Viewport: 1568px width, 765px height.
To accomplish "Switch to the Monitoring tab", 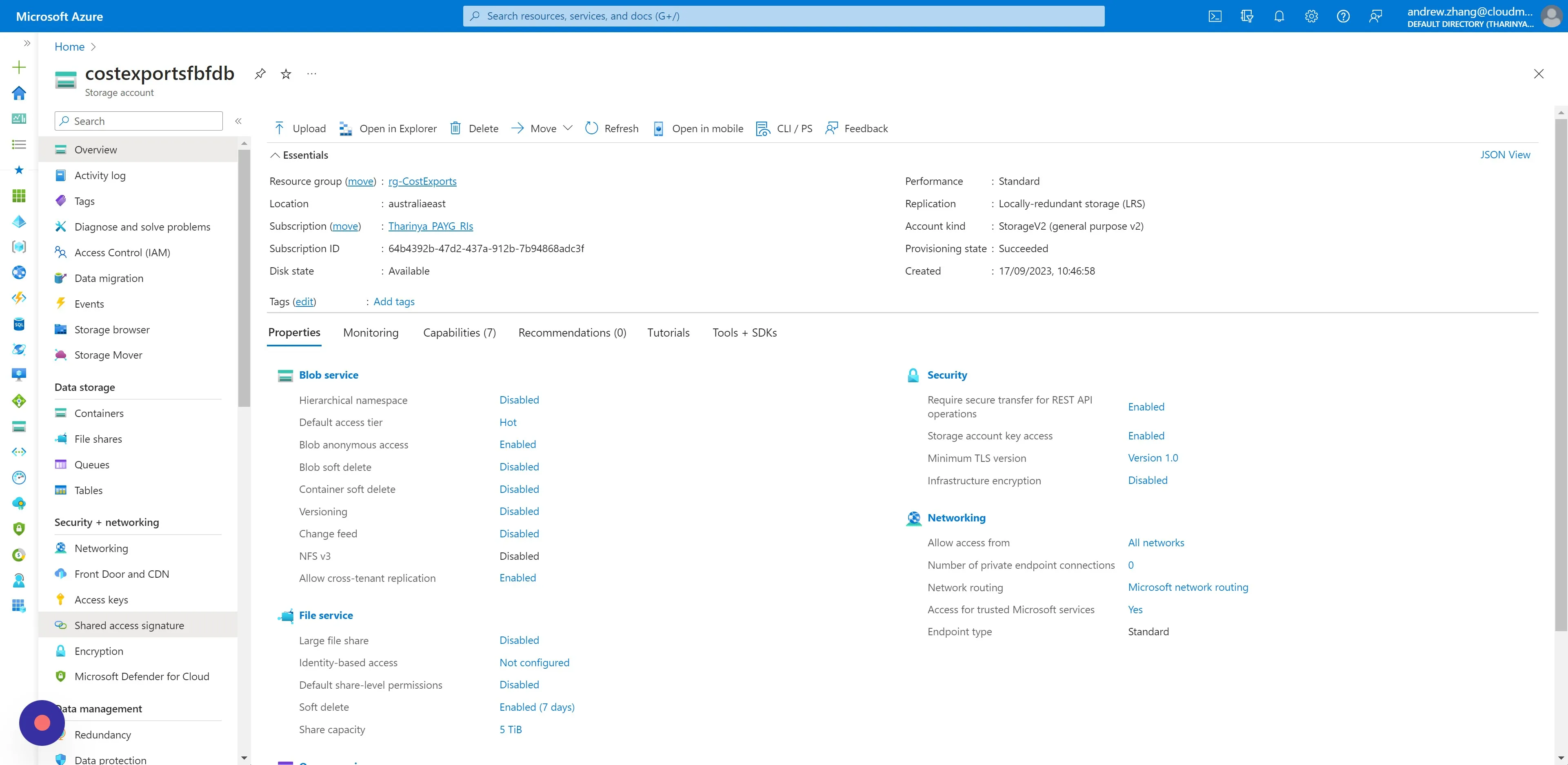I will point(371,332).
